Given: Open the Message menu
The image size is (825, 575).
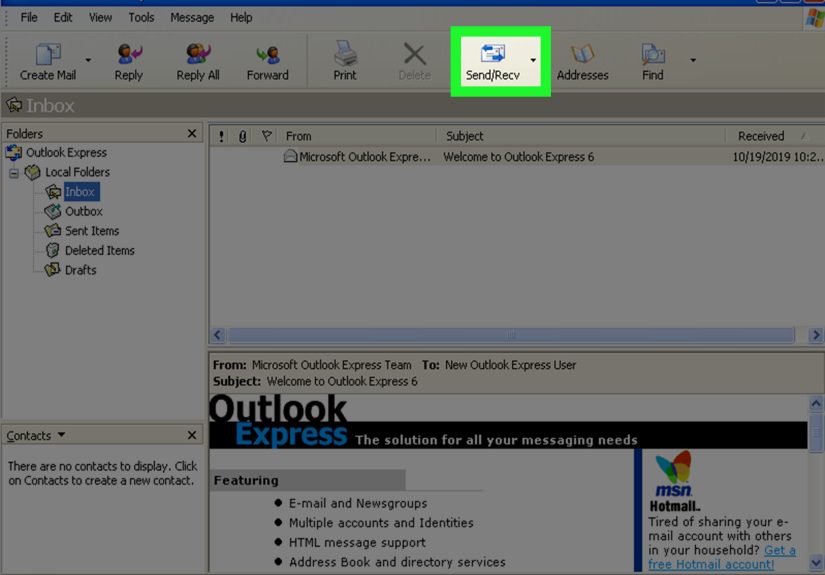Looking at the screenshot, I should click(192, 18).
